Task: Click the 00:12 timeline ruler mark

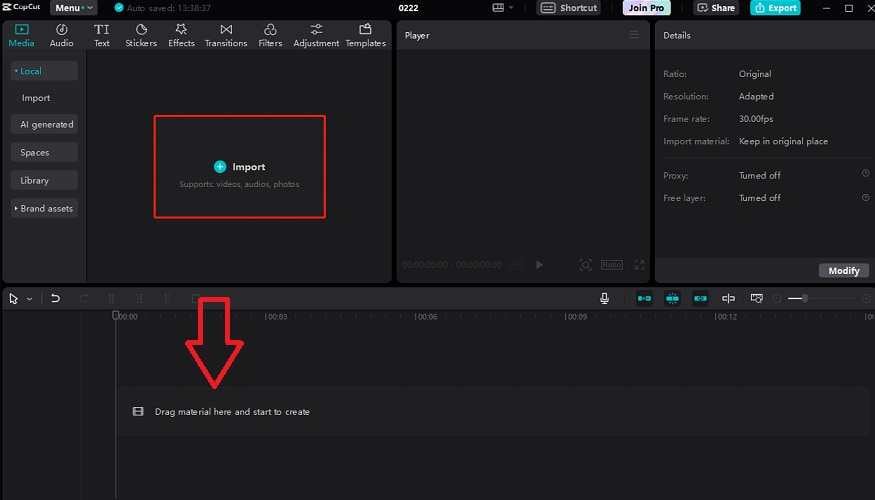Action: pos(725,316)
